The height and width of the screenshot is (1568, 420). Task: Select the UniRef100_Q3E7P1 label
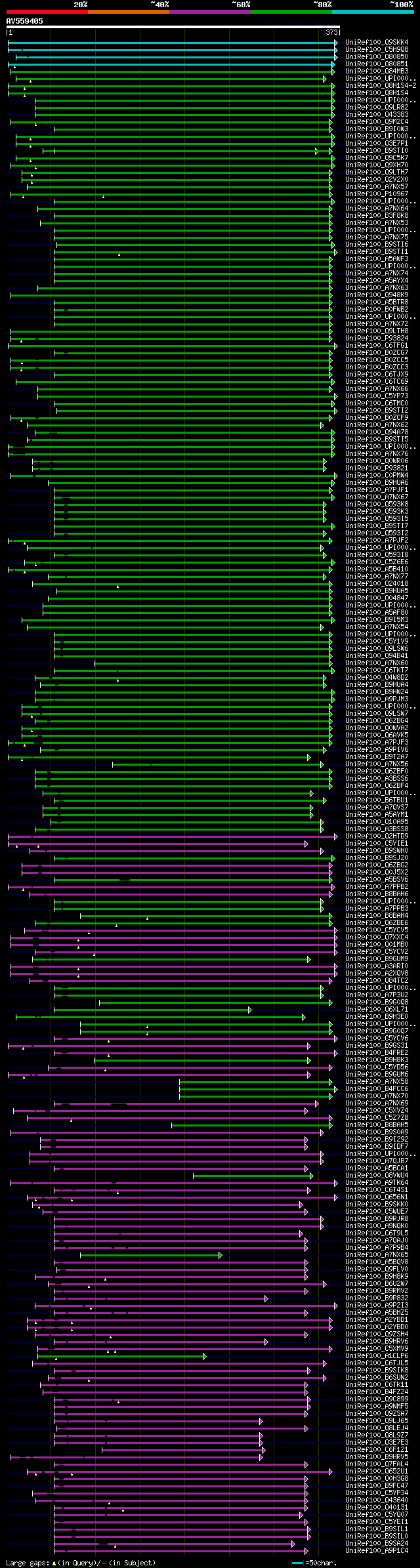377,144
